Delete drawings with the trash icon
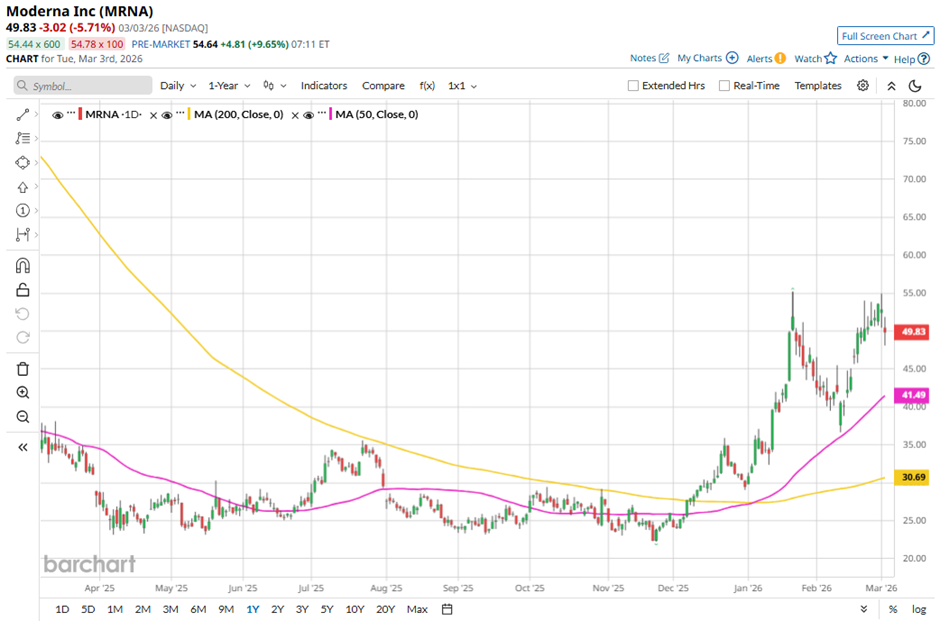This screenshot has height=621, width=940. point(22,368)
